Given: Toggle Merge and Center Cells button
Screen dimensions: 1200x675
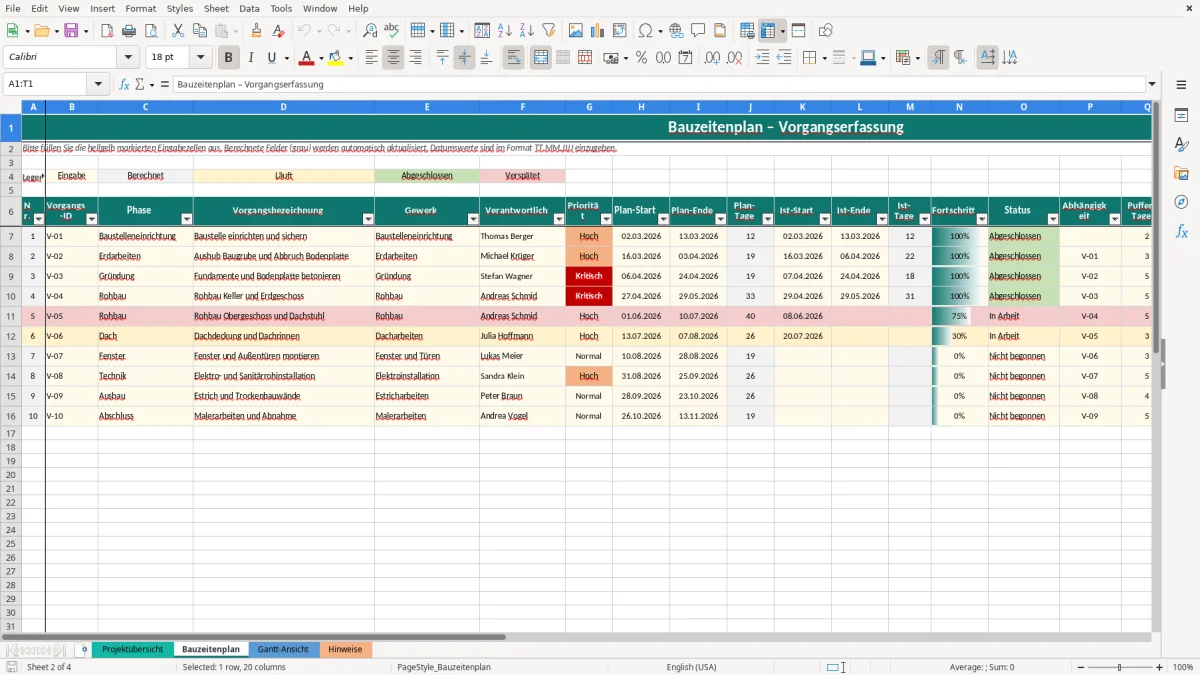Looking at the screenshot, I should pos(541,58).
